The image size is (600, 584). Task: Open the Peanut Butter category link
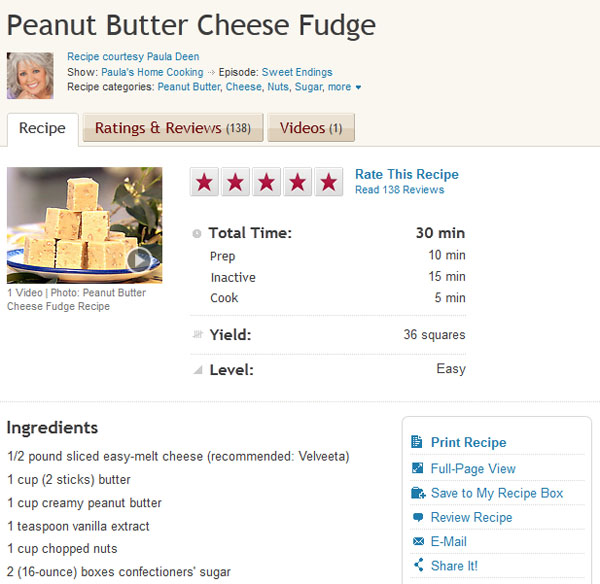coord(189,87)
